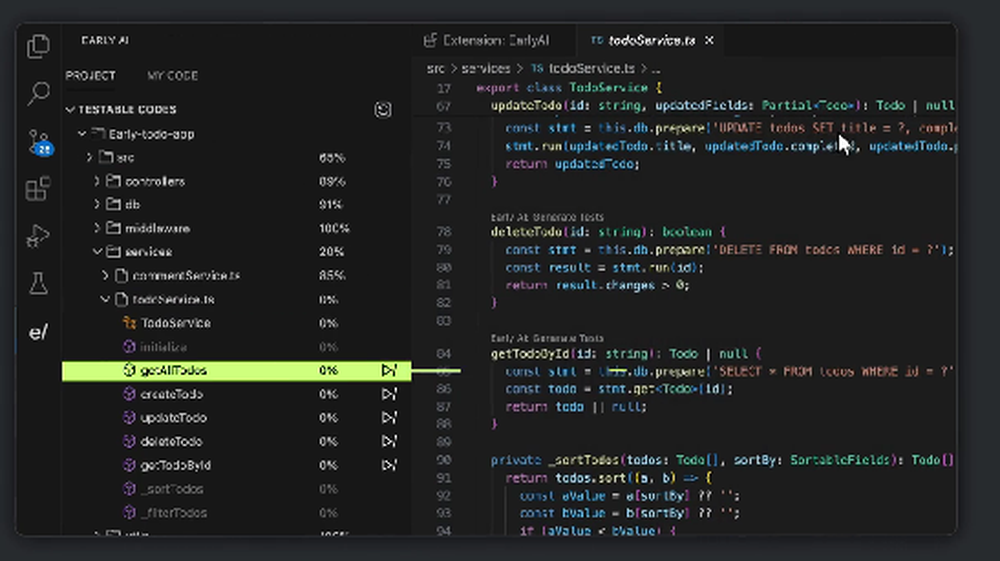Collapse the TESTABLE CODES section
The height and width of the screenshot is (561, 1000).
(x=70, y=110)
